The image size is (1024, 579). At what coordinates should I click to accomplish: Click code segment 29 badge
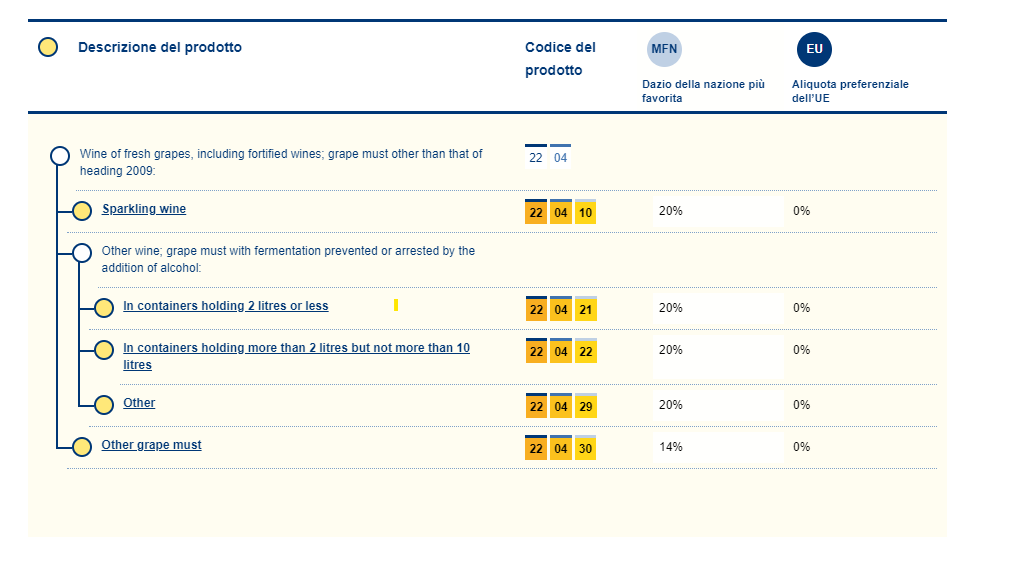585,406
